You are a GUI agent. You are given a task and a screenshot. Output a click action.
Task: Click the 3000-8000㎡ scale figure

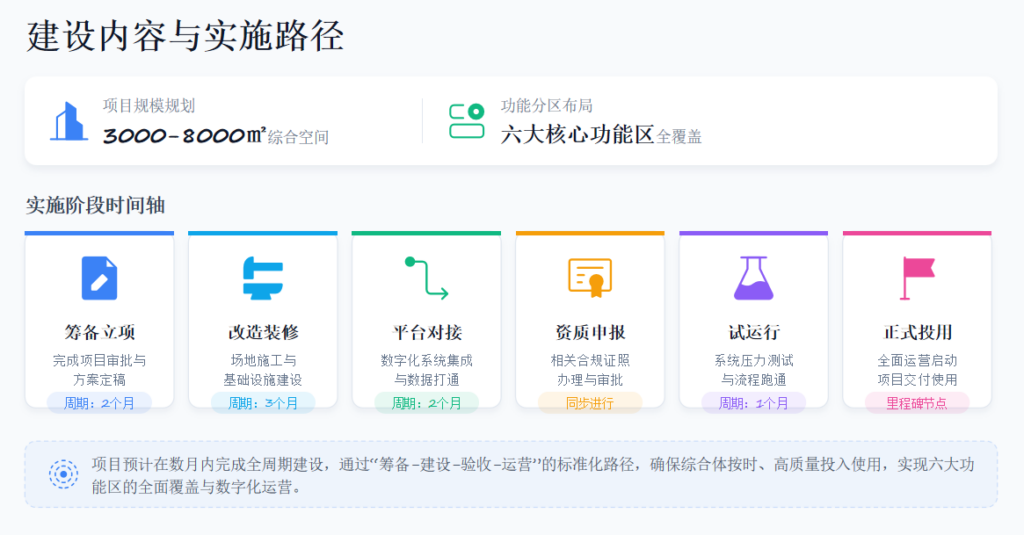point(184,136)
